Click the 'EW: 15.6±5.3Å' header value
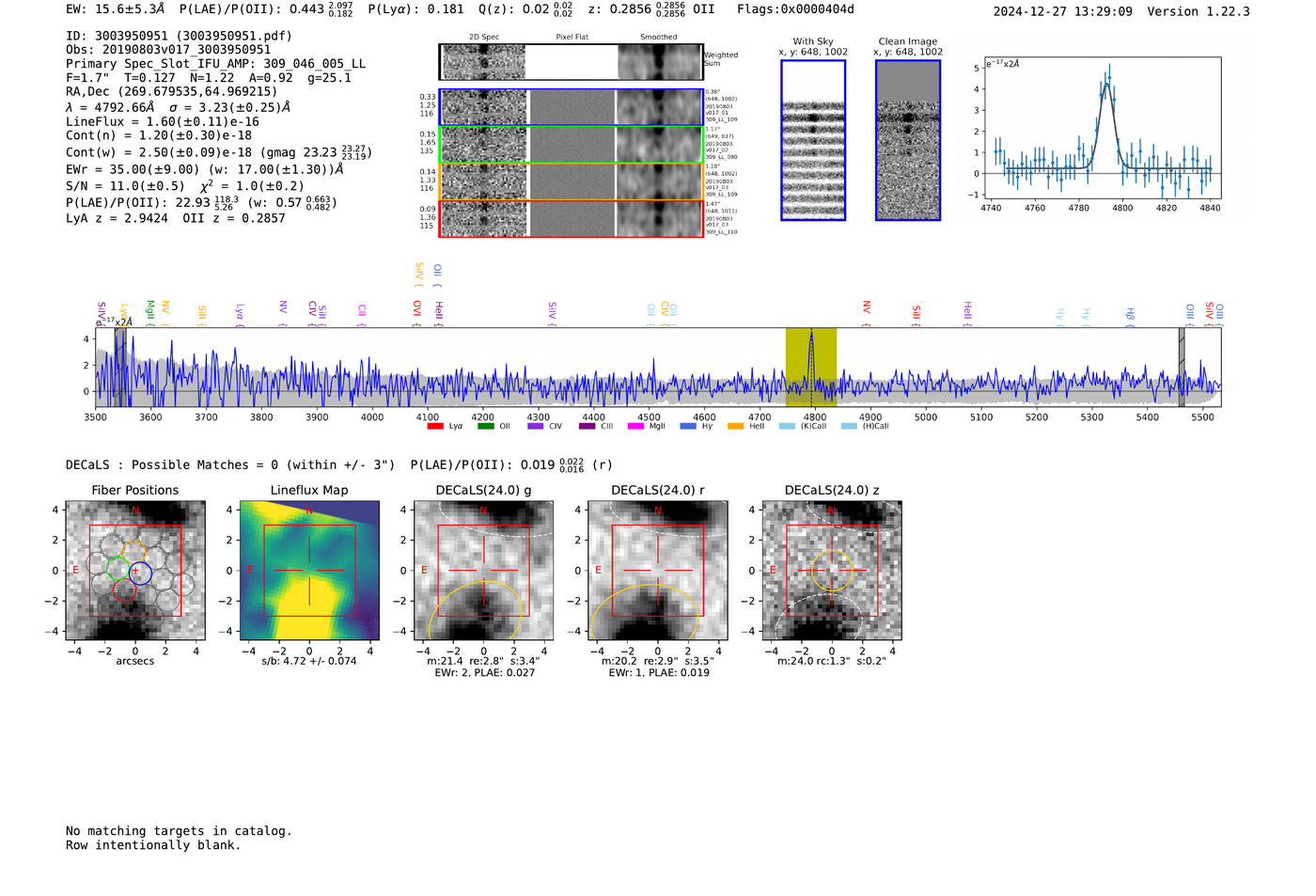The height and width of the screenshot is (896, 1316). coord(116,9)
